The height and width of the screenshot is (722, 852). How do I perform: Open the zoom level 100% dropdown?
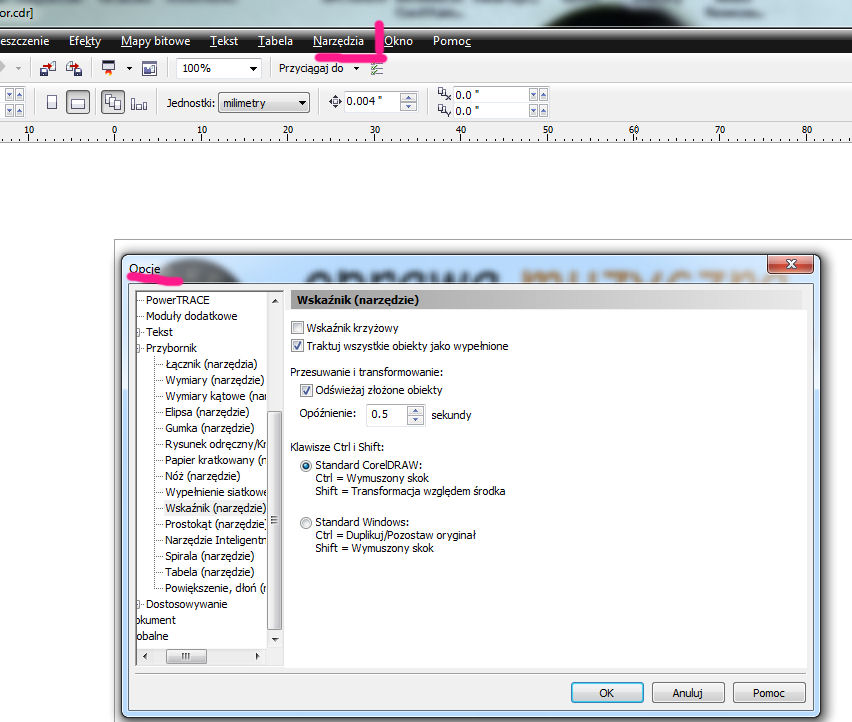(253, 69)
